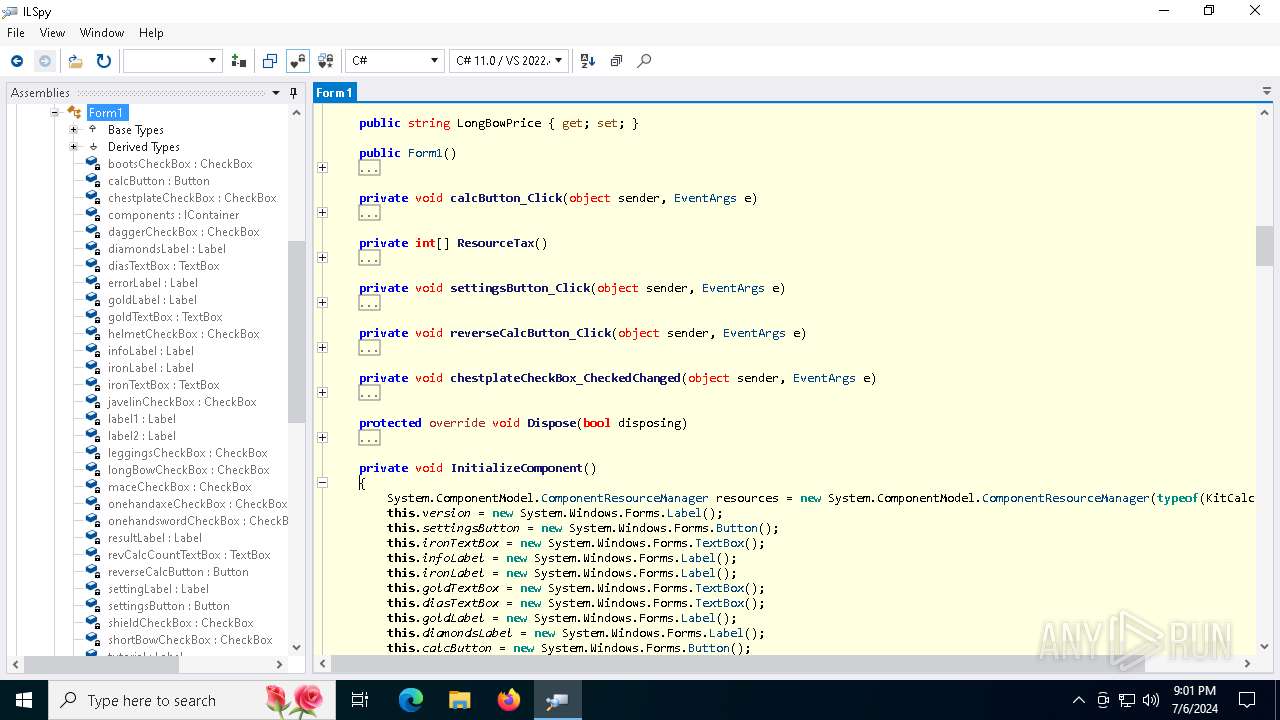
Task: Click the Derived Types node icon
Action: [93, 147]
